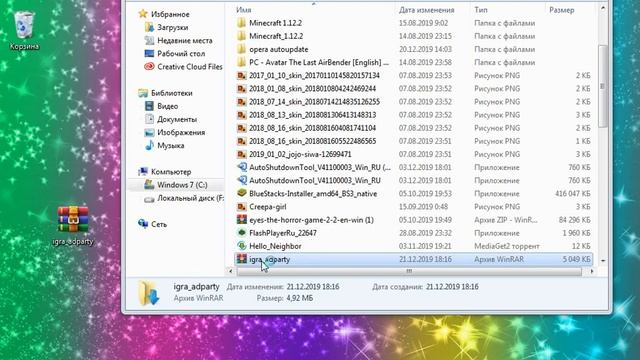This screenshot has width=640, height=360.
Task: Select the FlashPlayerRu_22647 application icon
Action: point(242,233)
